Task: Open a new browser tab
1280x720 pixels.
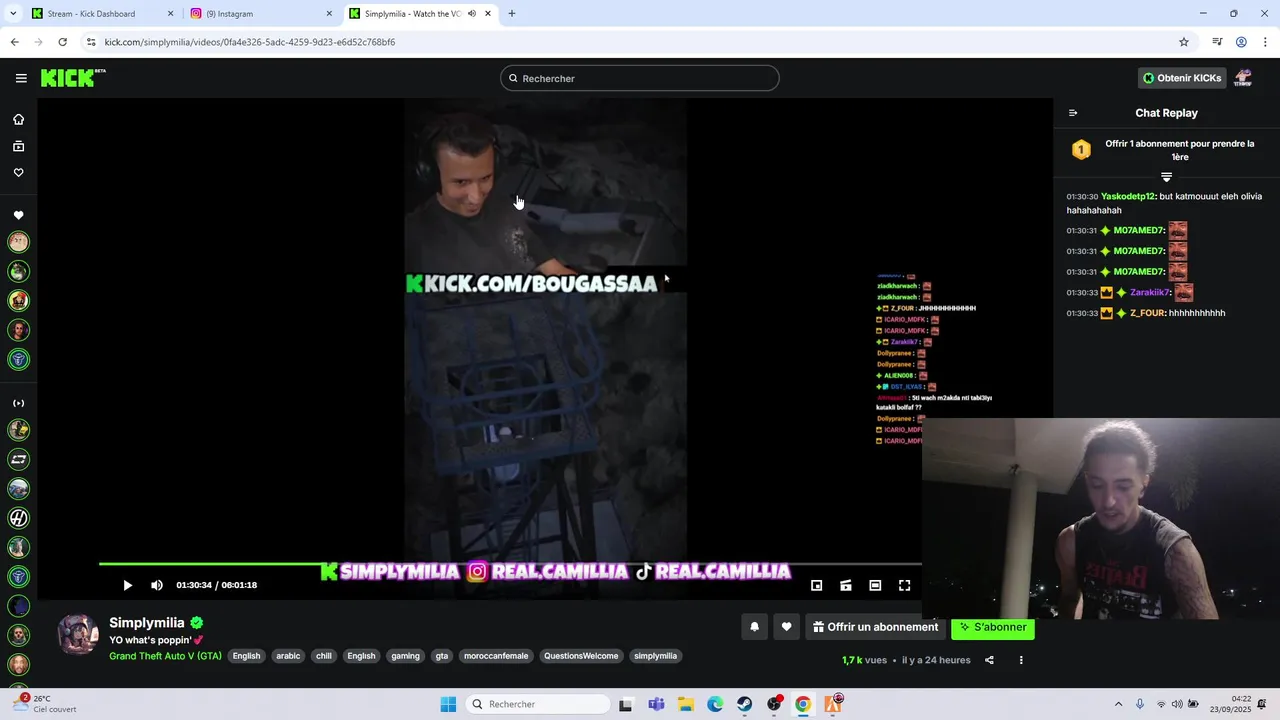Action: (512, 14)
